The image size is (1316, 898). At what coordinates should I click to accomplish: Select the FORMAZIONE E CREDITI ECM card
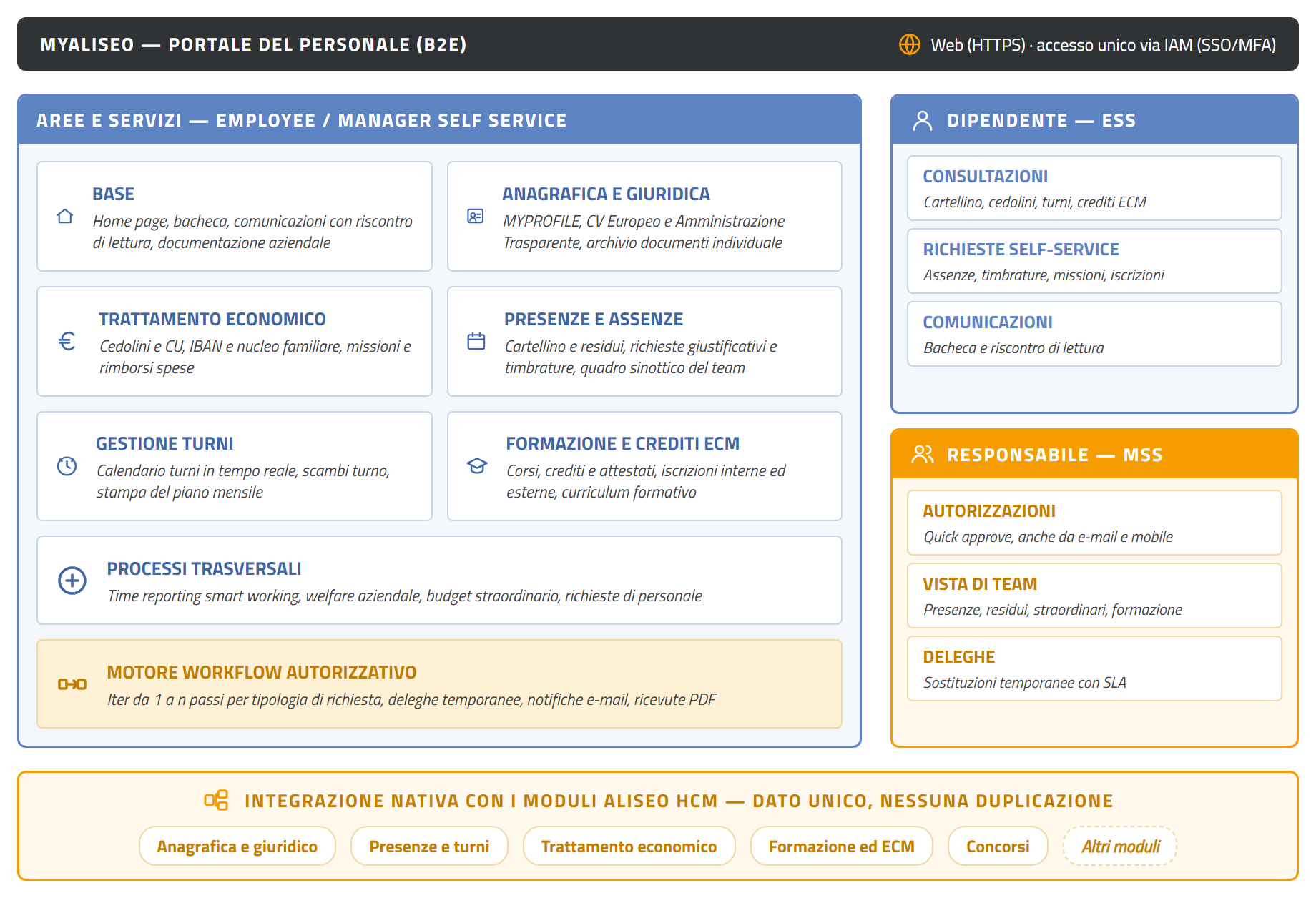coord(644,466)
